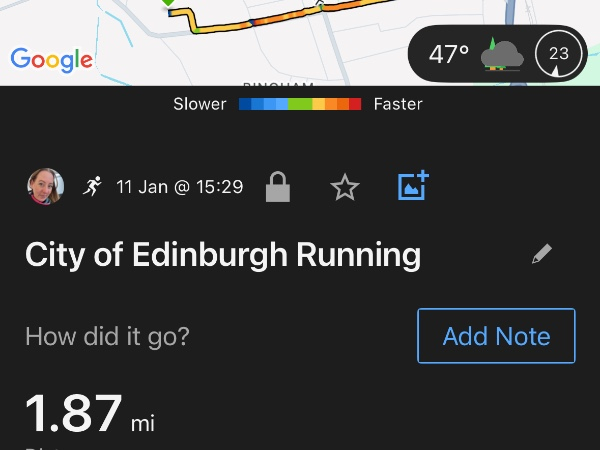Select the red end of the pace legend

[355, 104]
